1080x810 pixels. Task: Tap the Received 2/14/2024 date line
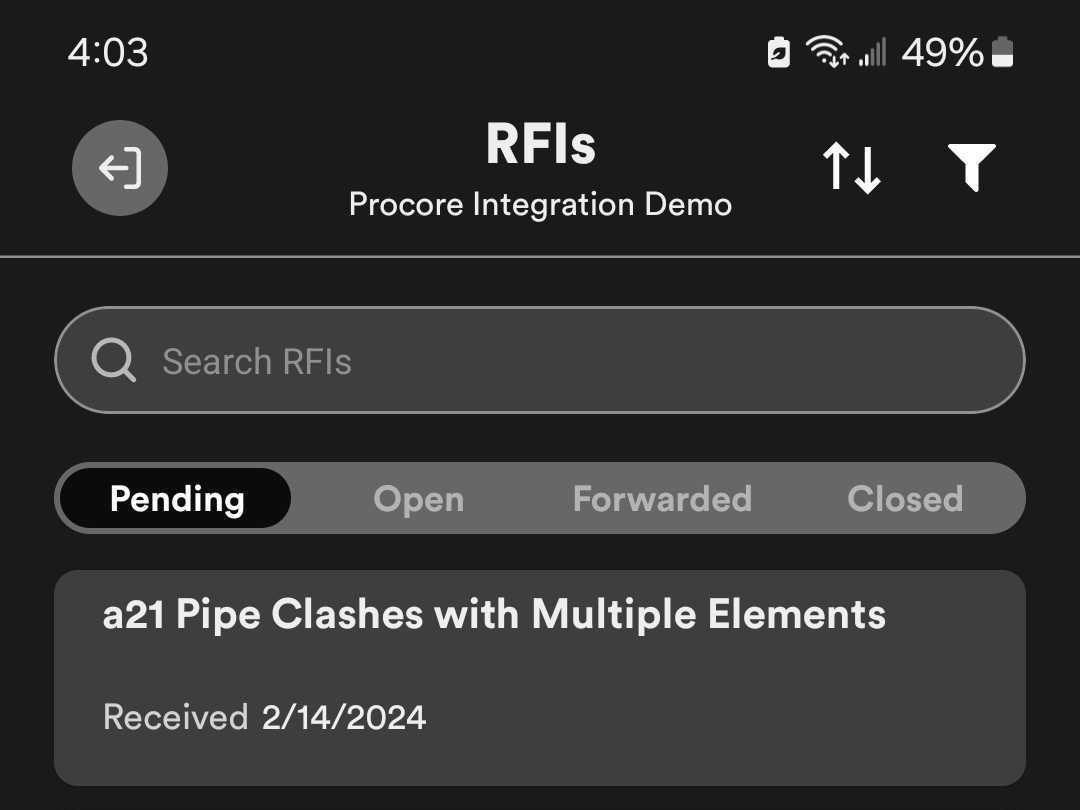(x=265, y=717)
